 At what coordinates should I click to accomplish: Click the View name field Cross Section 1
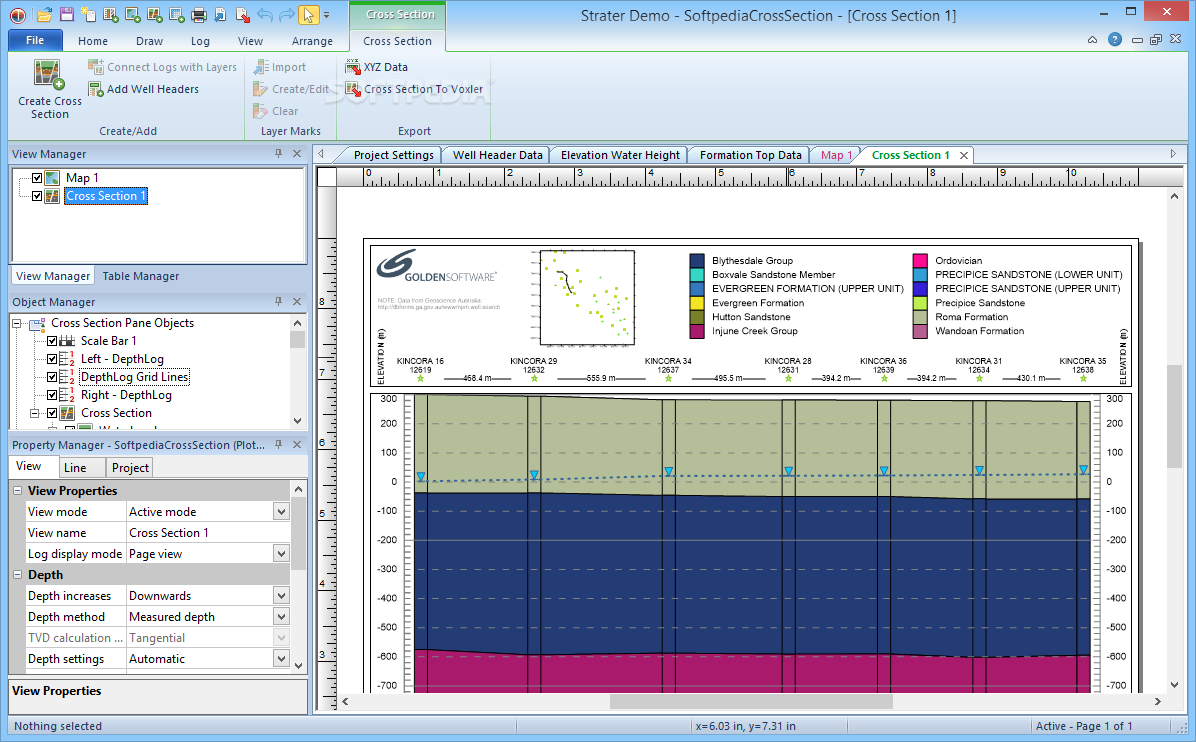(x=207, y=532)
